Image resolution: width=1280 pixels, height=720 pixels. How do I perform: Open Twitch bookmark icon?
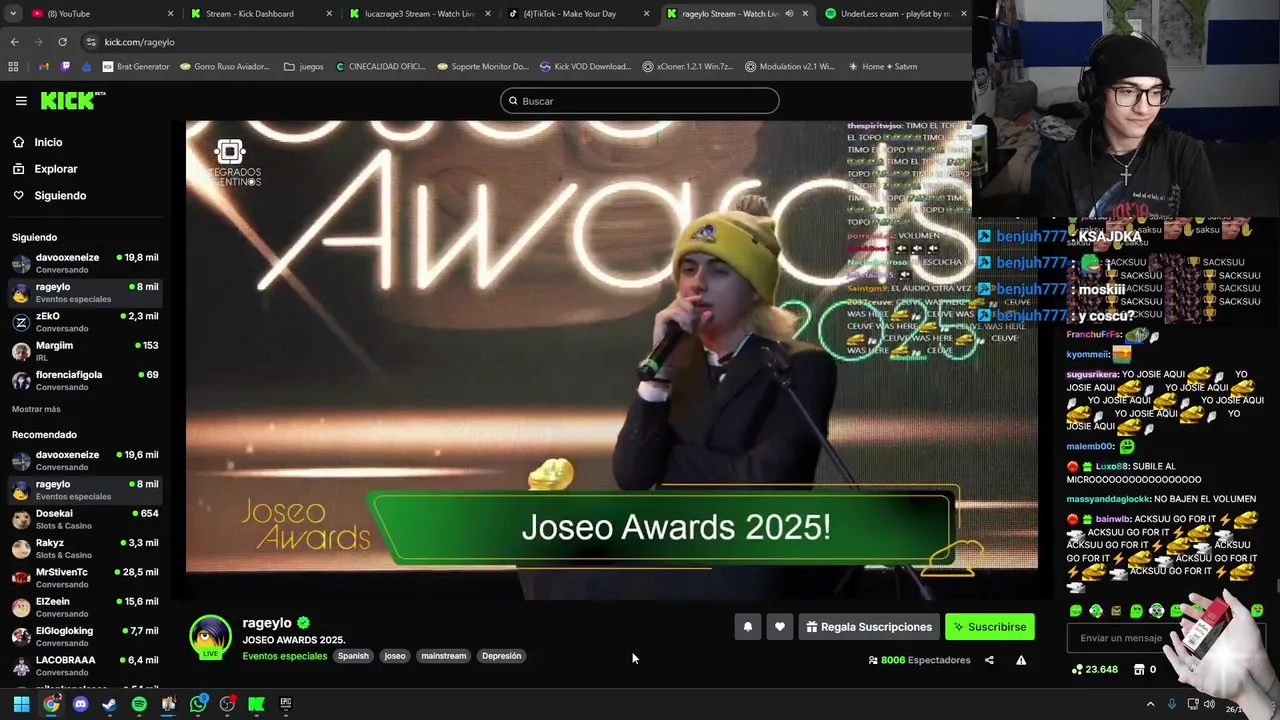coord(66,67)
